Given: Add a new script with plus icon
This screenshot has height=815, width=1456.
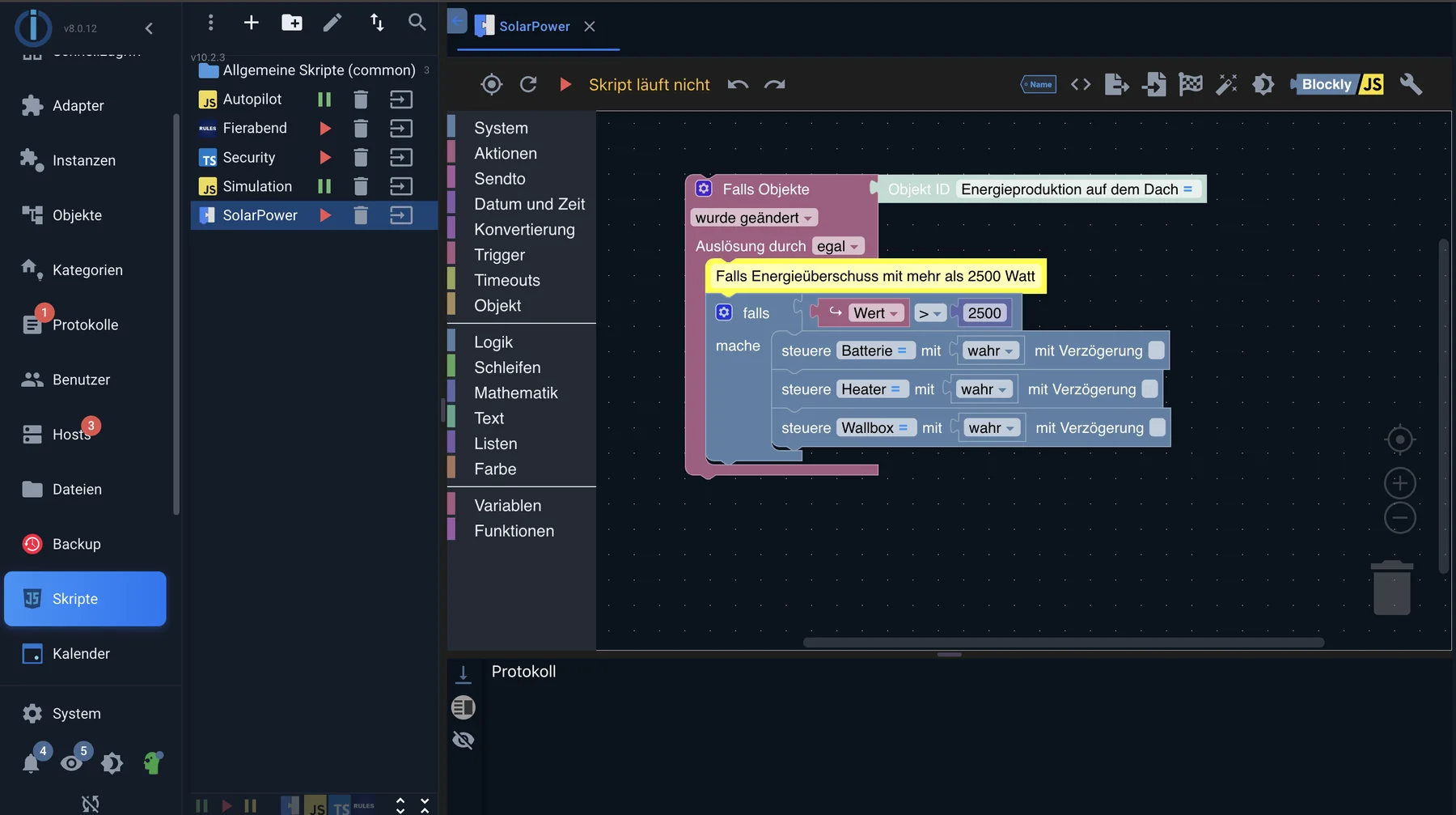Looking at the screenshot, I should 252,23.
